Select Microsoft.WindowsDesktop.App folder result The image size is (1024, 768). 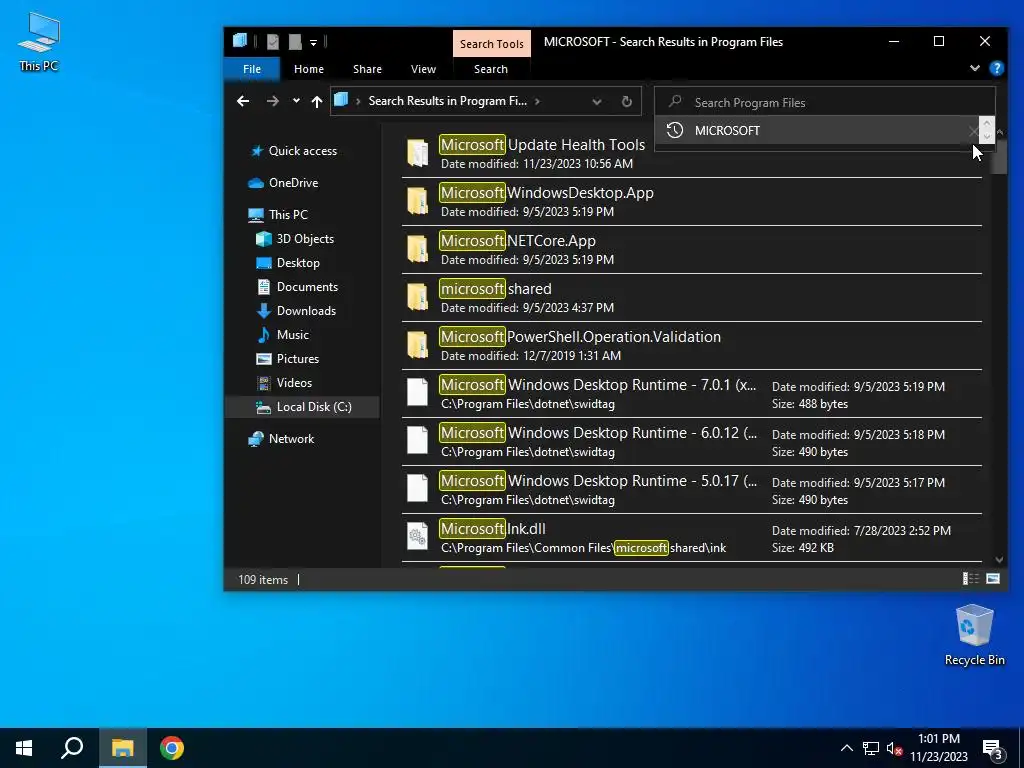click(x=692, y=202)
